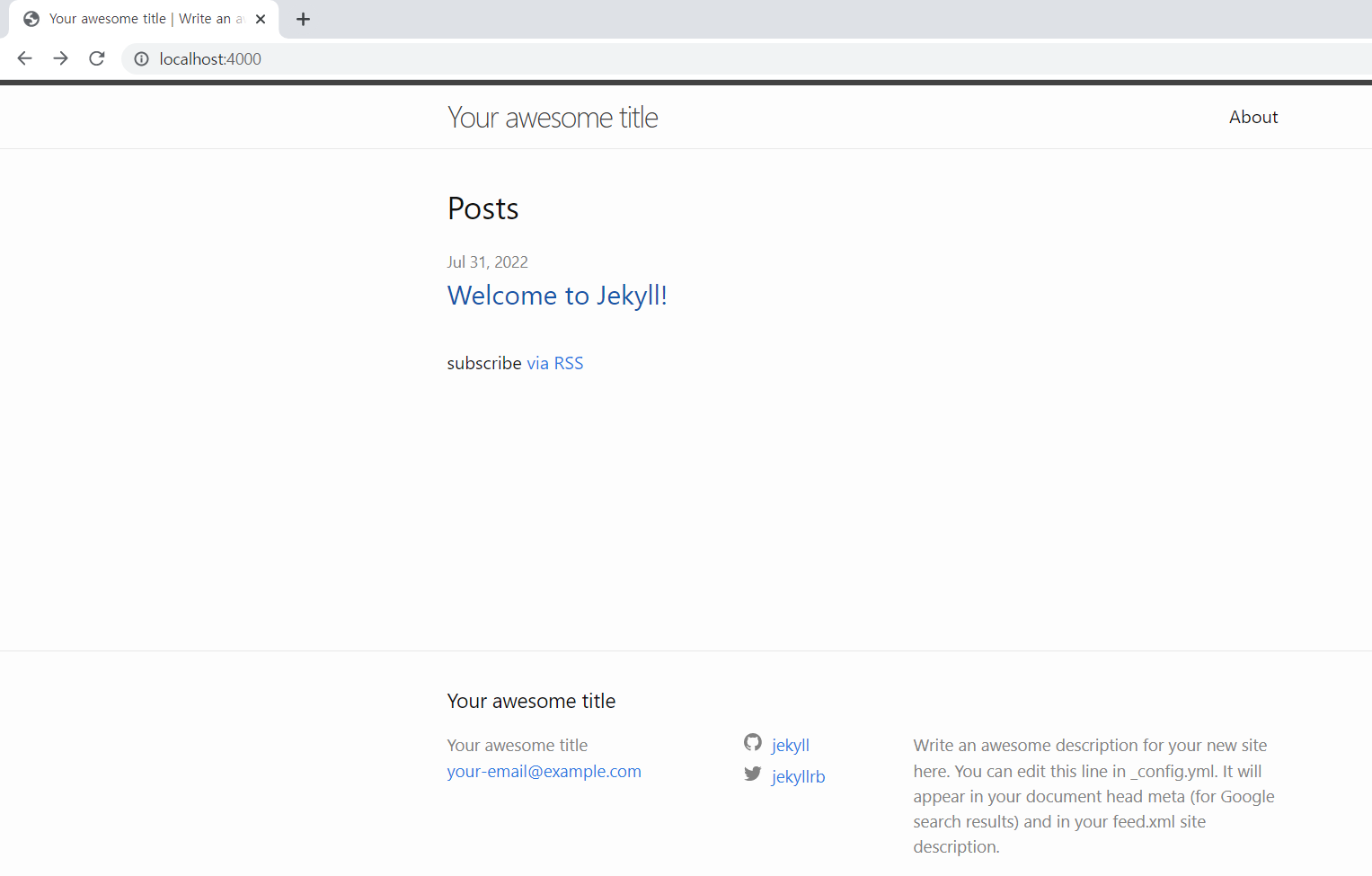The height and width of the screenshot is (876, 1372).
Task: Click the Twitter bird icon
Action: tap(753, 774)
